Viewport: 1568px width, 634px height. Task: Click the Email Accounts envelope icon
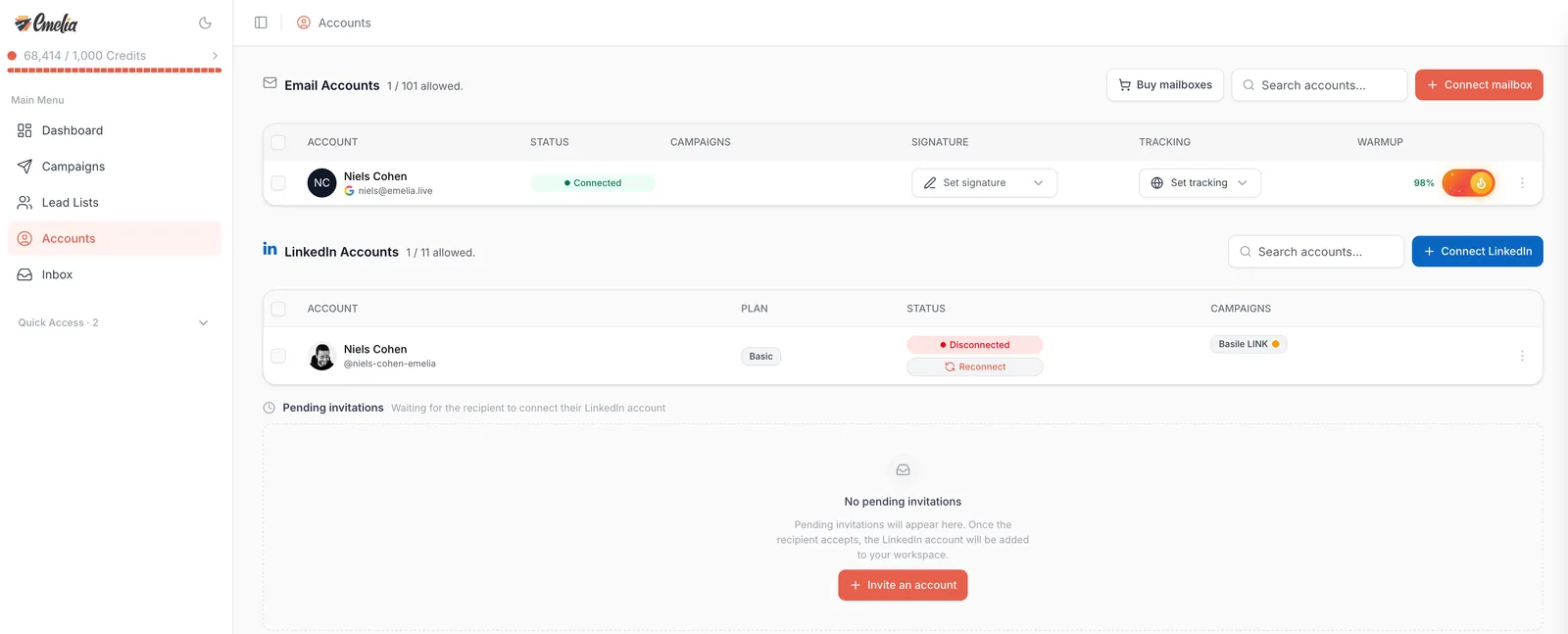click(x=269, y=83)
